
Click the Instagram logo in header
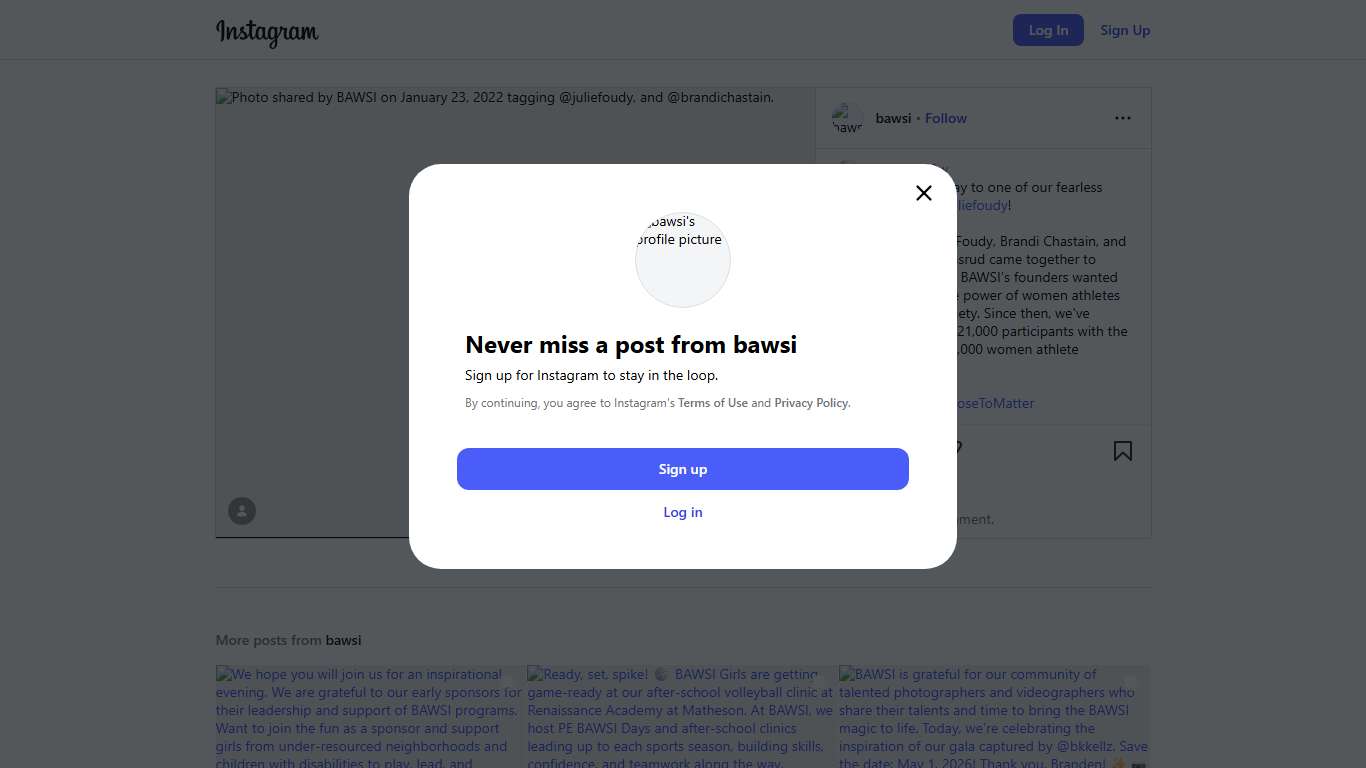(x=267, y=31)
